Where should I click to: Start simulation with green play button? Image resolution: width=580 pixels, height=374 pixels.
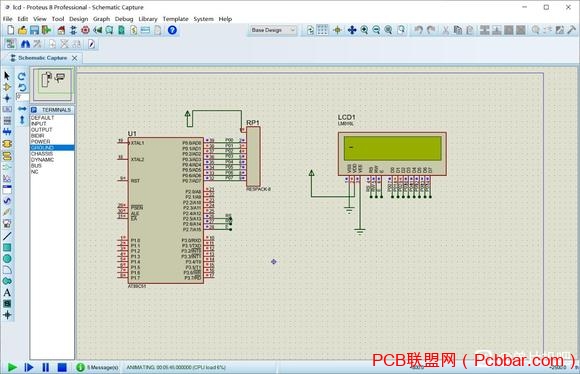12,367
